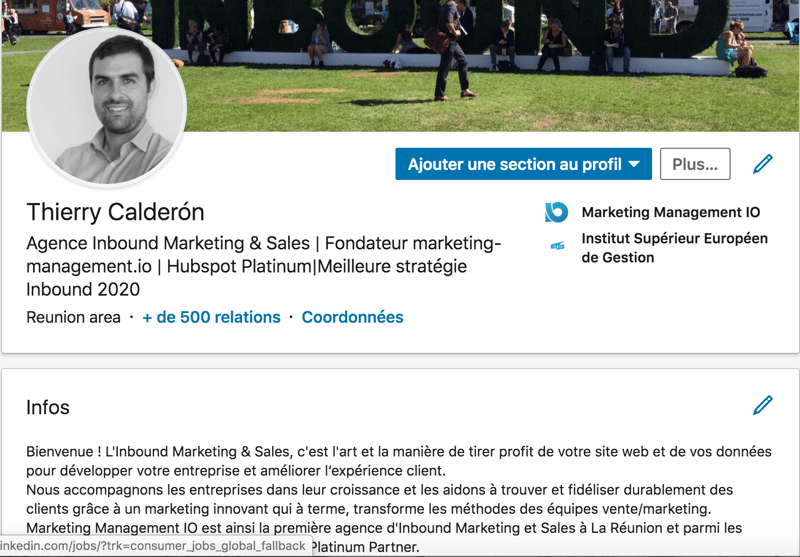The width and height of the screenshot is (800, 557).
Task: Open Thierry Calderón's round profile photo
Action: click(107, 108)
